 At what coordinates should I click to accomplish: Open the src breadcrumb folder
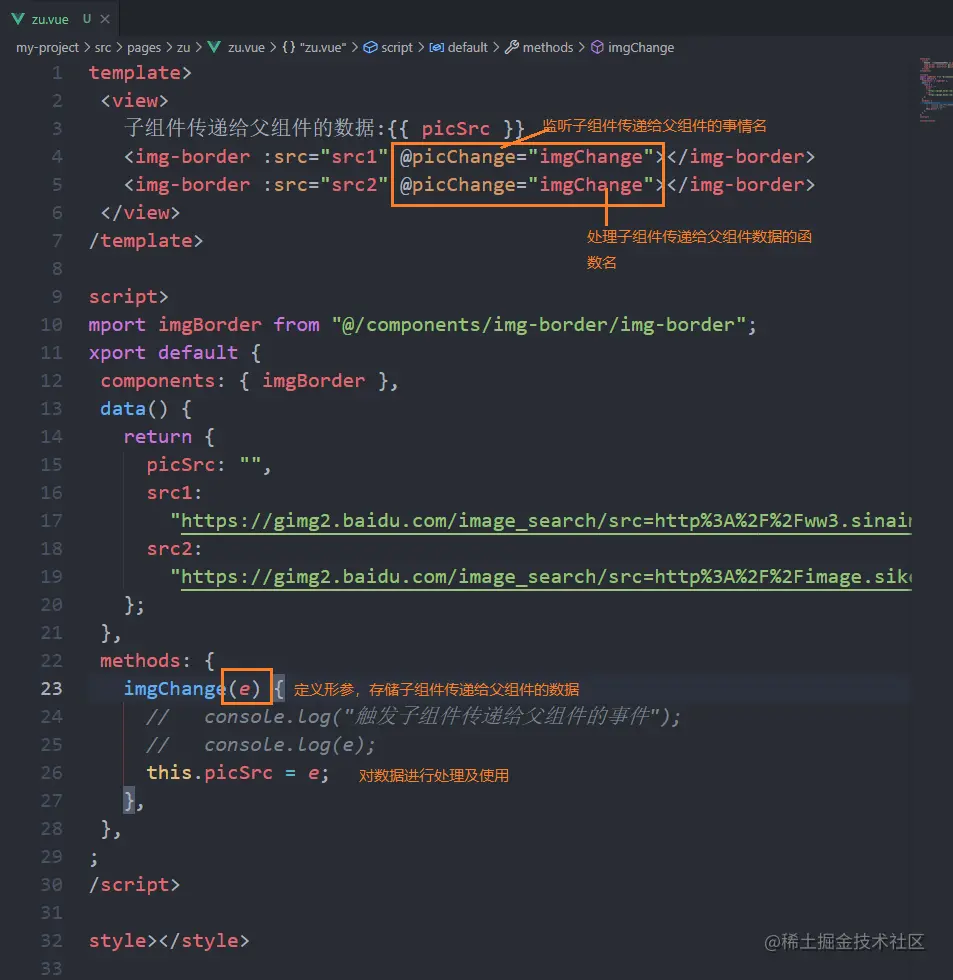point(102,48)
